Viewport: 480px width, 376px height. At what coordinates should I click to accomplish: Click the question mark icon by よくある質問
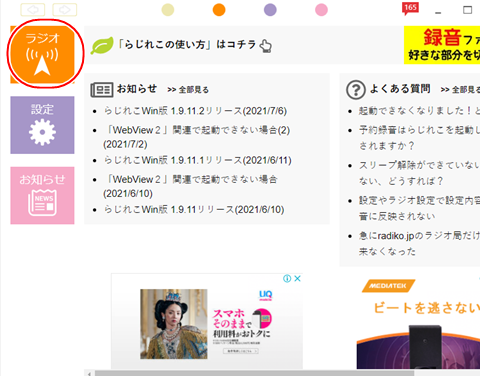[x=356, y=90]
